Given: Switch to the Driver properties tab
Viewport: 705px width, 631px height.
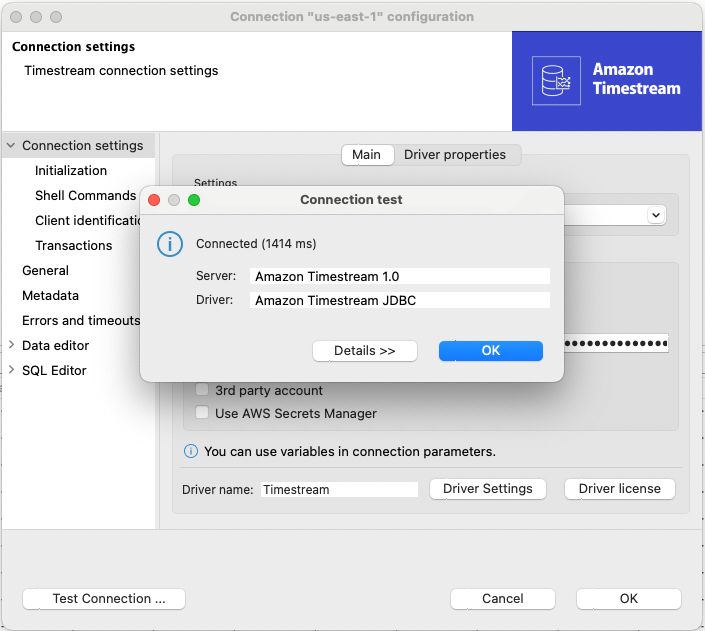Looking at the screenshot, I should (x=455, y=155).
